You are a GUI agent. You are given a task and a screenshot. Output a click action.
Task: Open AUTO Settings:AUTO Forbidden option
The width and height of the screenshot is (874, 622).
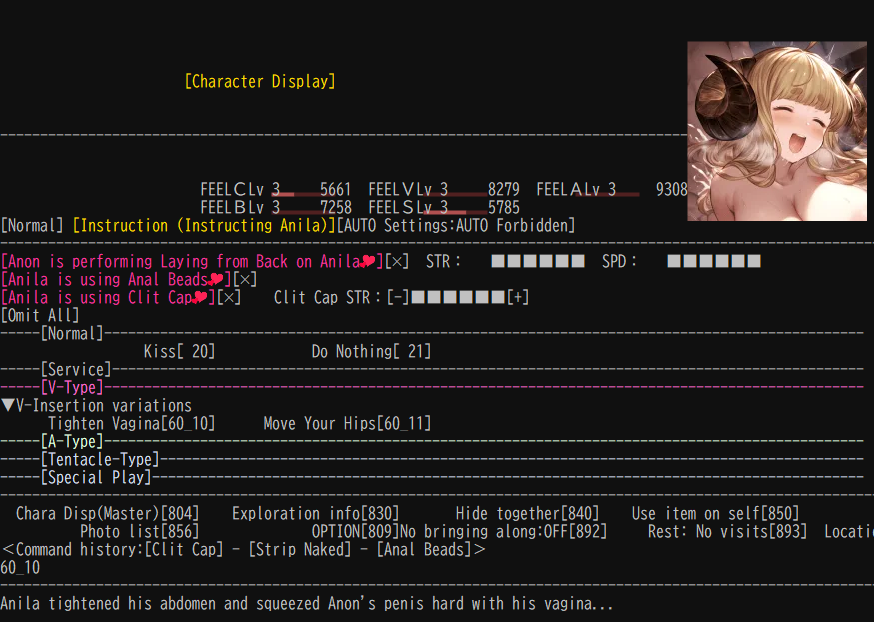[456, 226]
